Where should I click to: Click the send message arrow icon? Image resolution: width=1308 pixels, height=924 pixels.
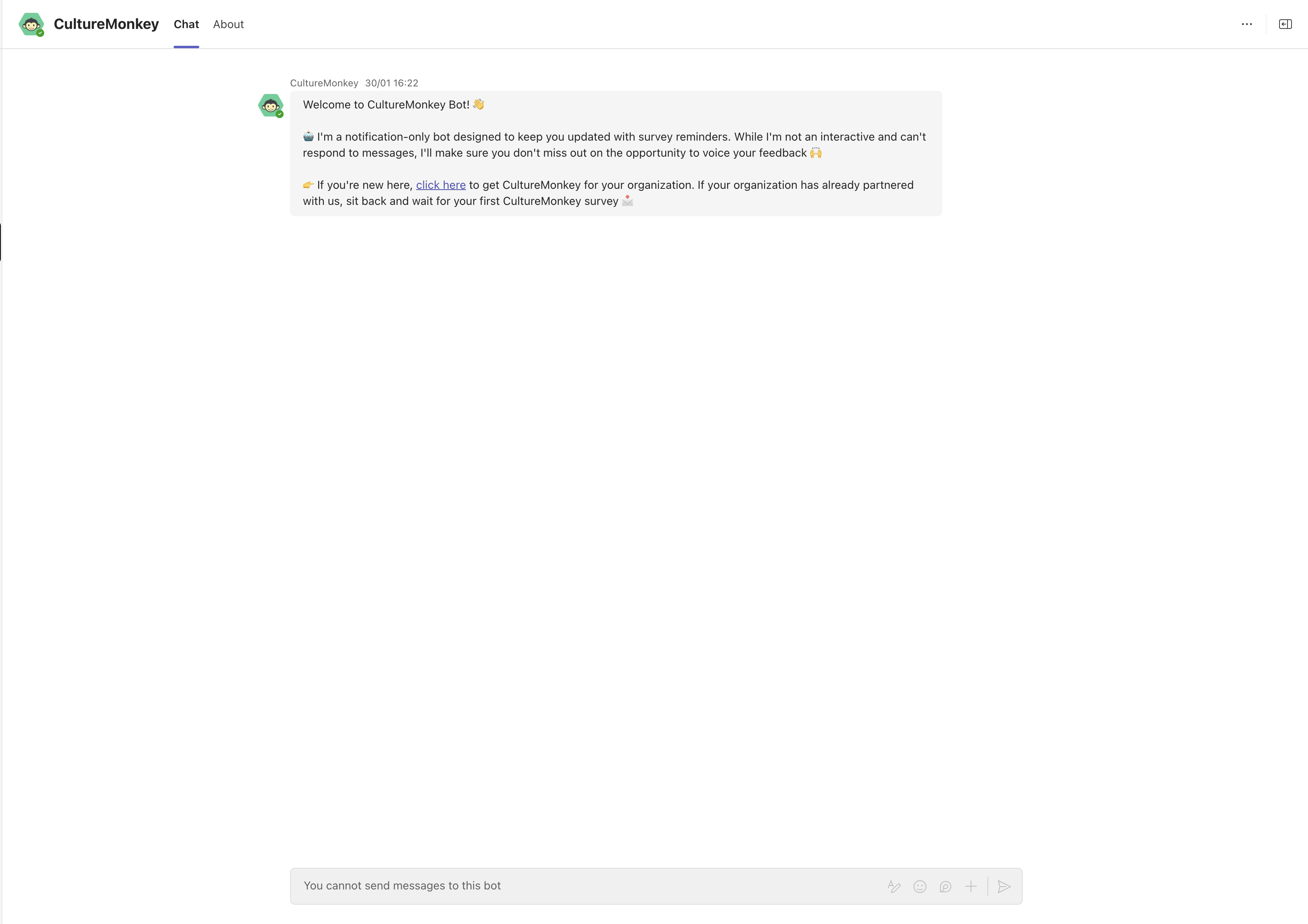[x=1004, y=886]
